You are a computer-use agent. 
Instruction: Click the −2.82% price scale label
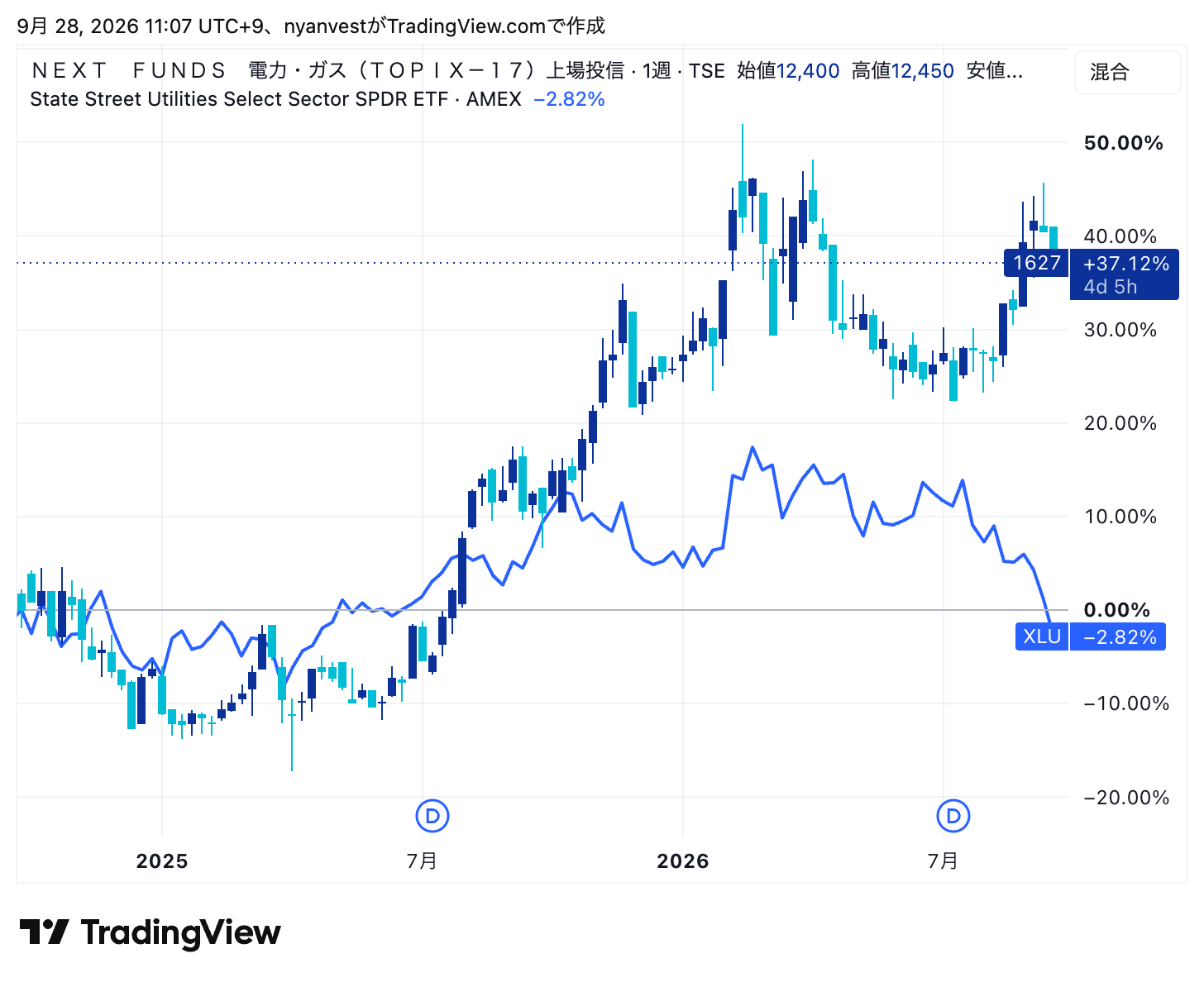(x=1120, y=637)
